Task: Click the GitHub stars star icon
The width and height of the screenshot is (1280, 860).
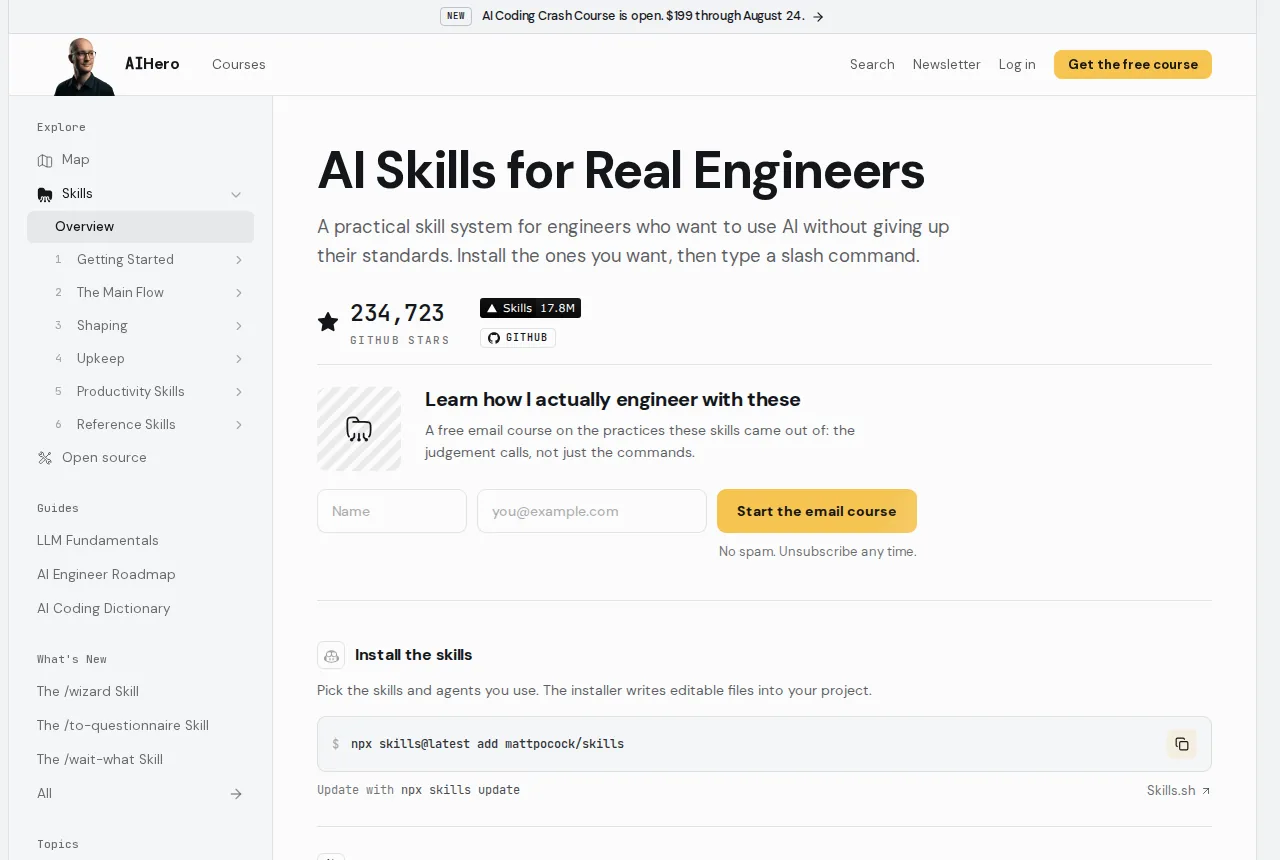Action: [x=328, y=322]
